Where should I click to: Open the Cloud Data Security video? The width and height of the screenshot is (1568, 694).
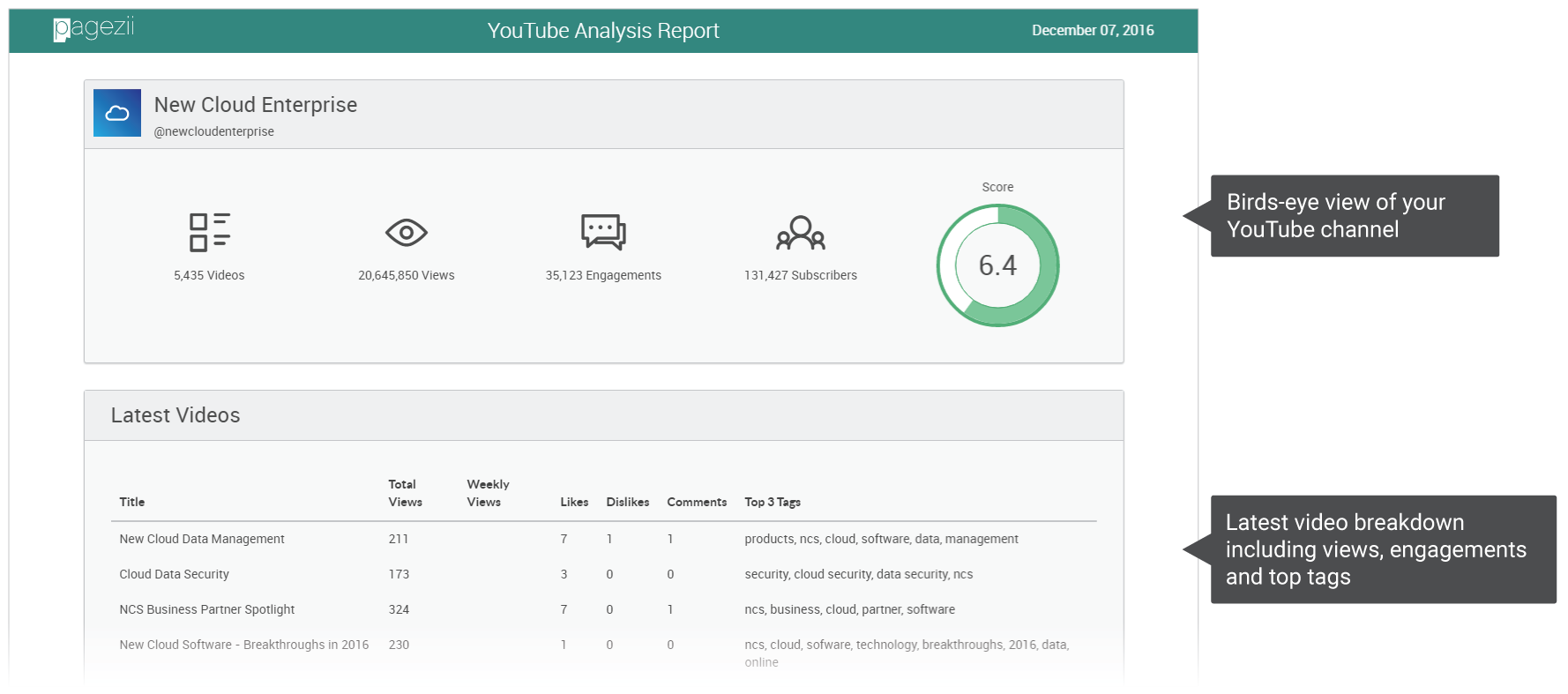[x=175, y=574]
